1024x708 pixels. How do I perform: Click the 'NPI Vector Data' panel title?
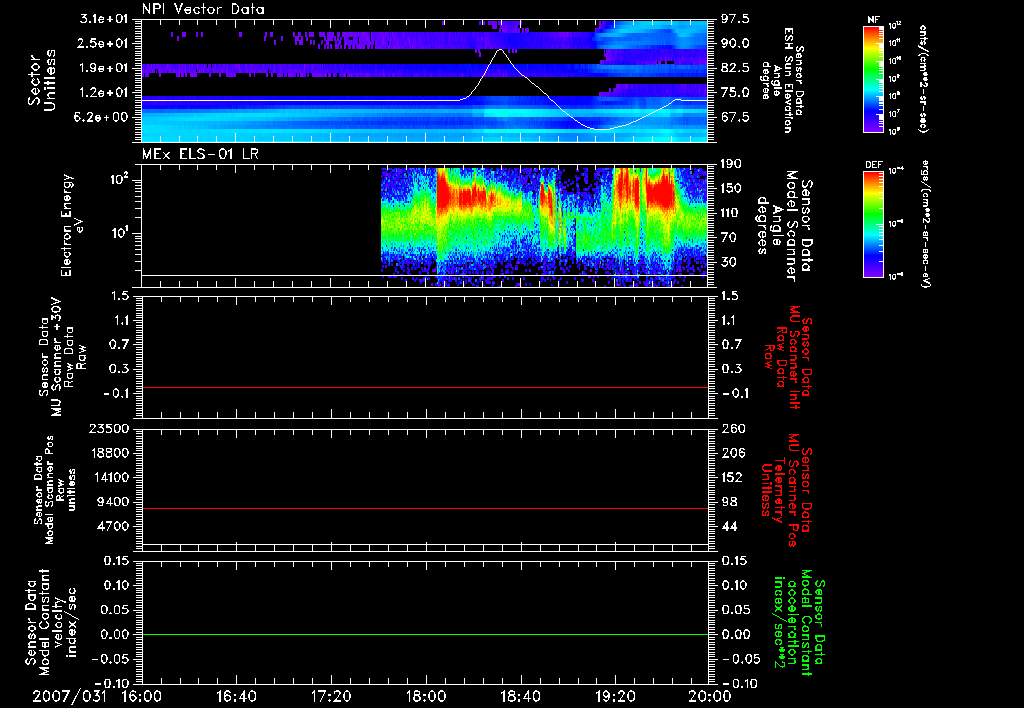[x=203, y=9]
